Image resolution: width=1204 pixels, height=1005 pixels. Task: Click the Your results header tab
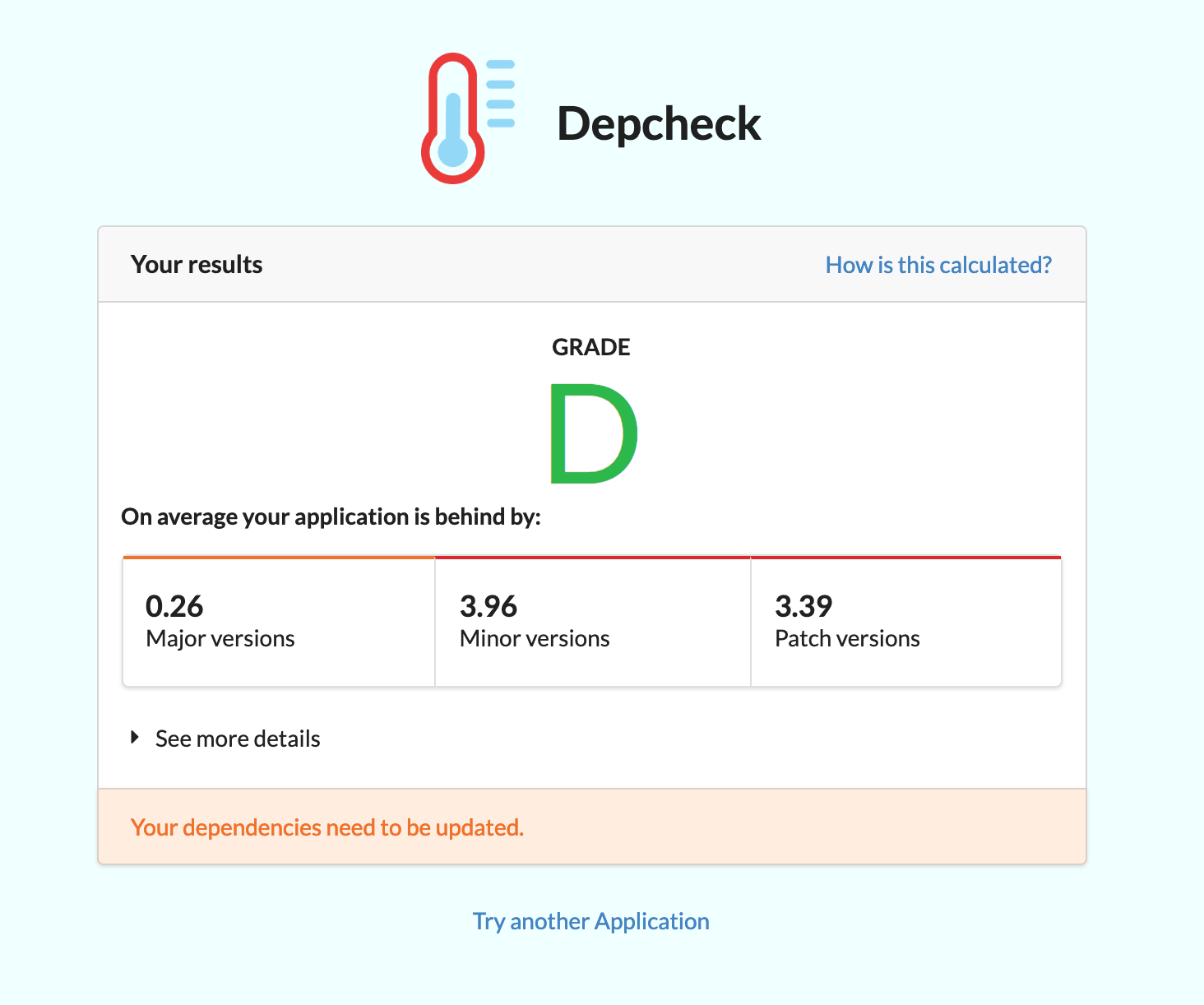[x=196, y=264]
